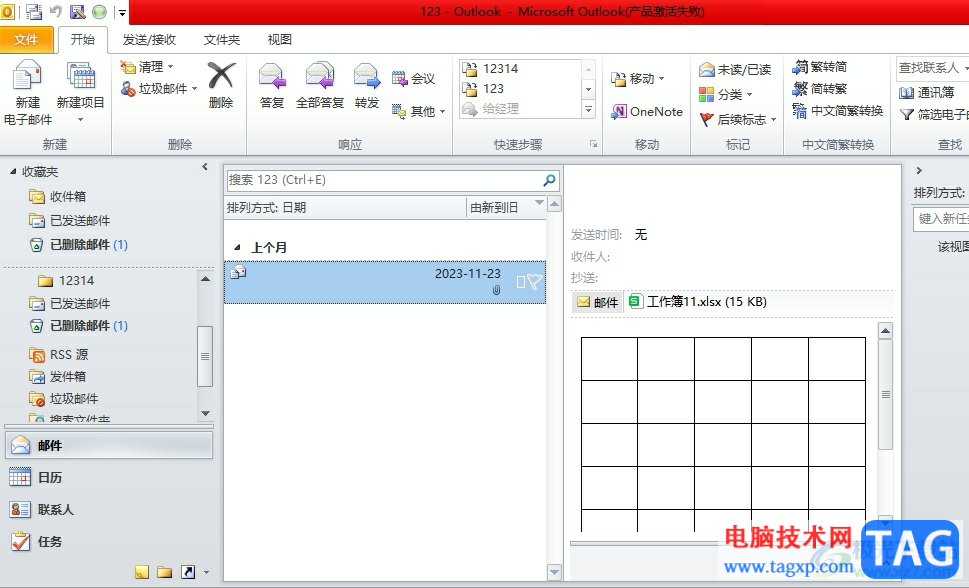Select the 12314 folder
969x588 pixels.
[x=67, y=281]
